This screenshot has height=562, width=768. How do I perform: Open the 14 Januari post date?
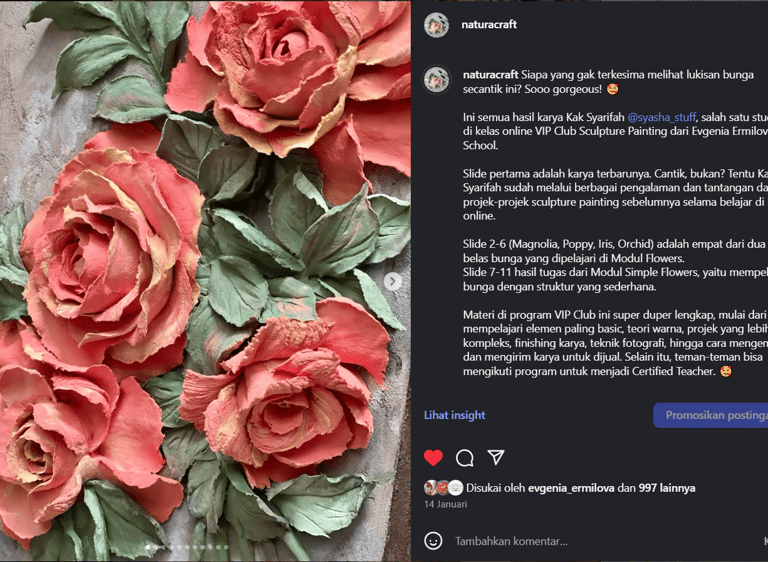click(446, 504)
